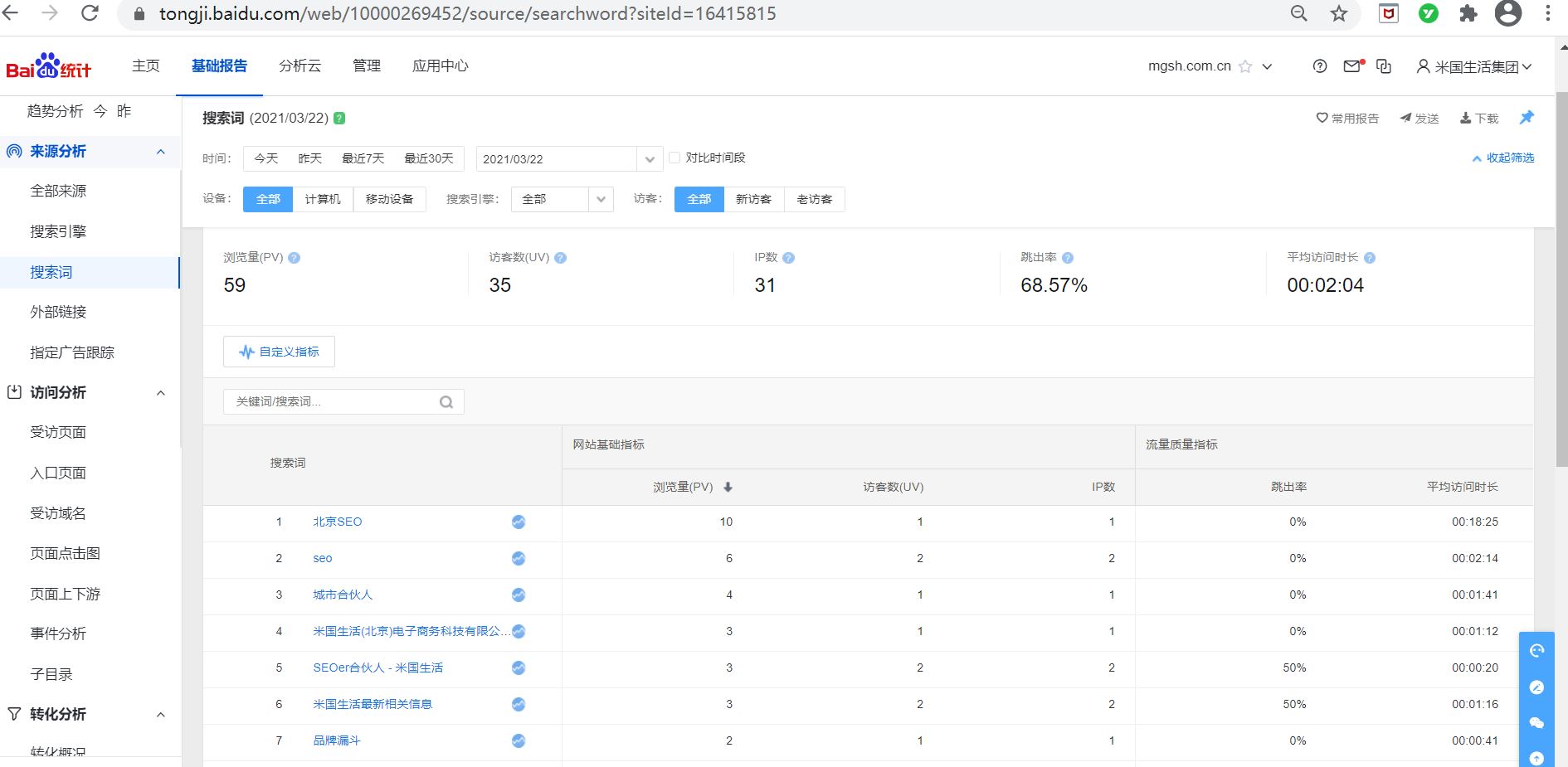Select 计算机 device filter
The image size is (1568, 767).
(323, 199)
